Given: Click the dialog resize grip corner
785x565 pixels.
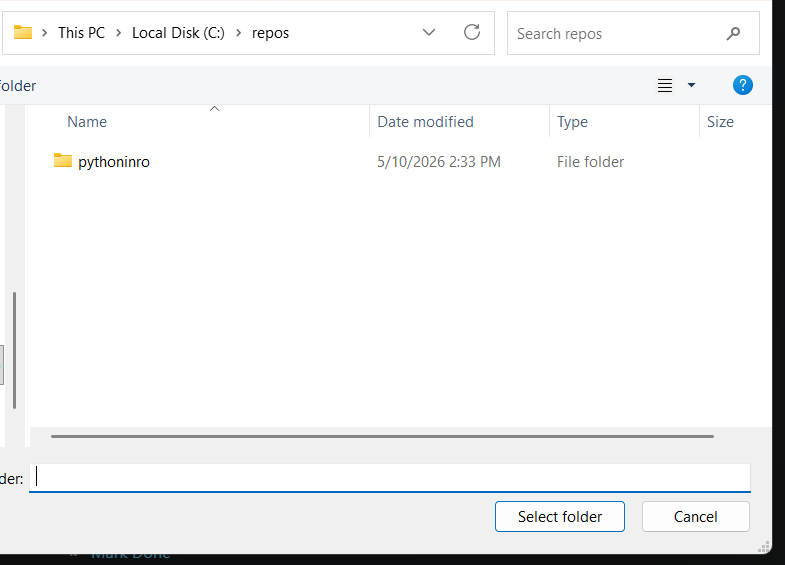Looking at the screenshot, I should (763, 547).
